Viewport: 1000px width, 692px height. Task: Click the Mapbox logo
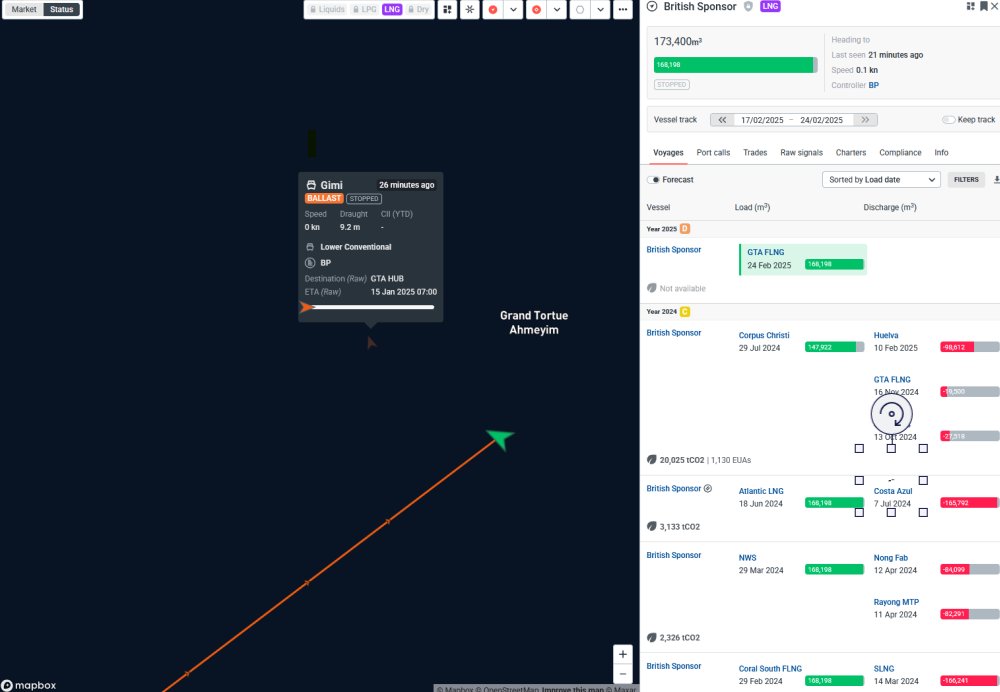pyautogui.click(x=29, y=685)
